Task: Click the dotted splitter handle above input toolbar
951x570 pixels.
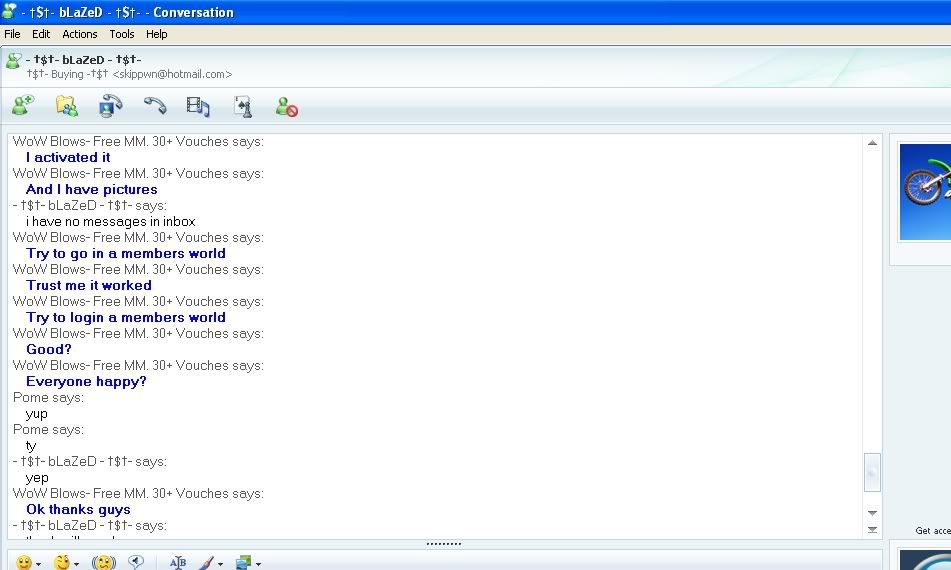Action: point(443,544)
